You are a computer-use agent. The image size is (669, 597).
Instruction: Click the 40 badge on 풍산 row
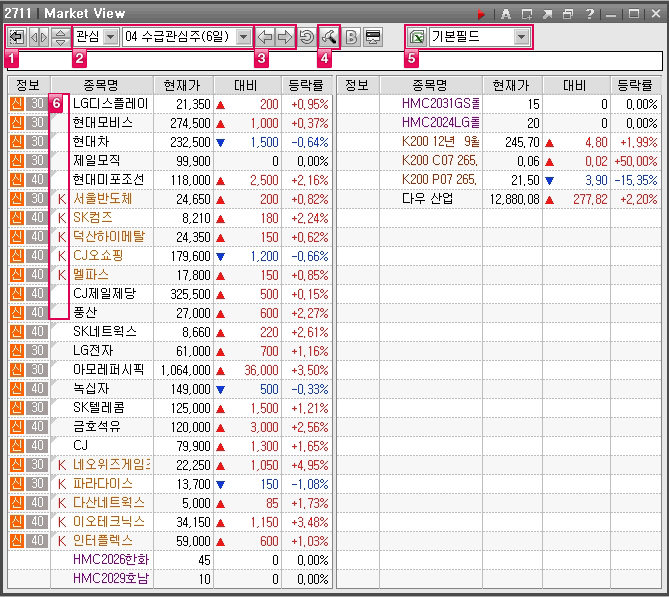tap(37, 313)
